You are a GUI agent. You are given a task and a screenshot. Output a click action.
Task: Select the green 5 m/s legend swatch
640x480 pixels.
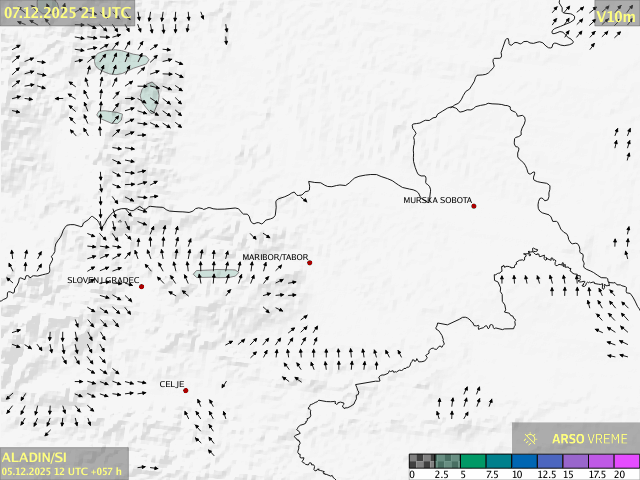[x=473, y=461]
